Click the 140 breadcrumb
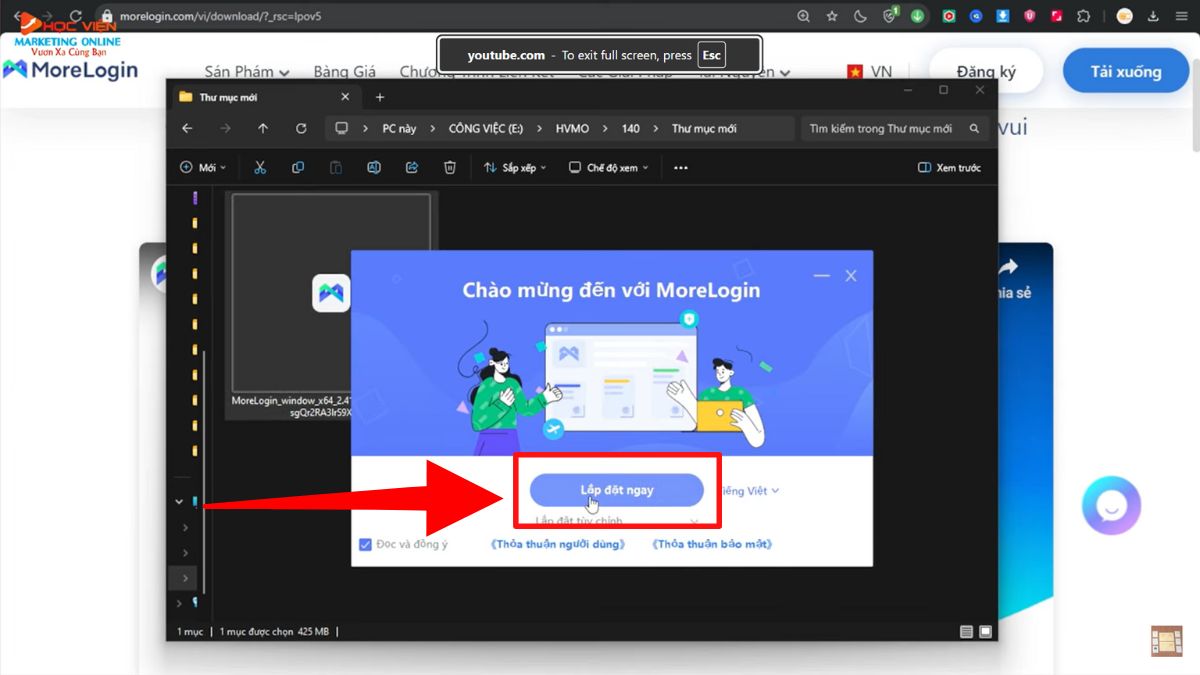 [x=631, y=129]
